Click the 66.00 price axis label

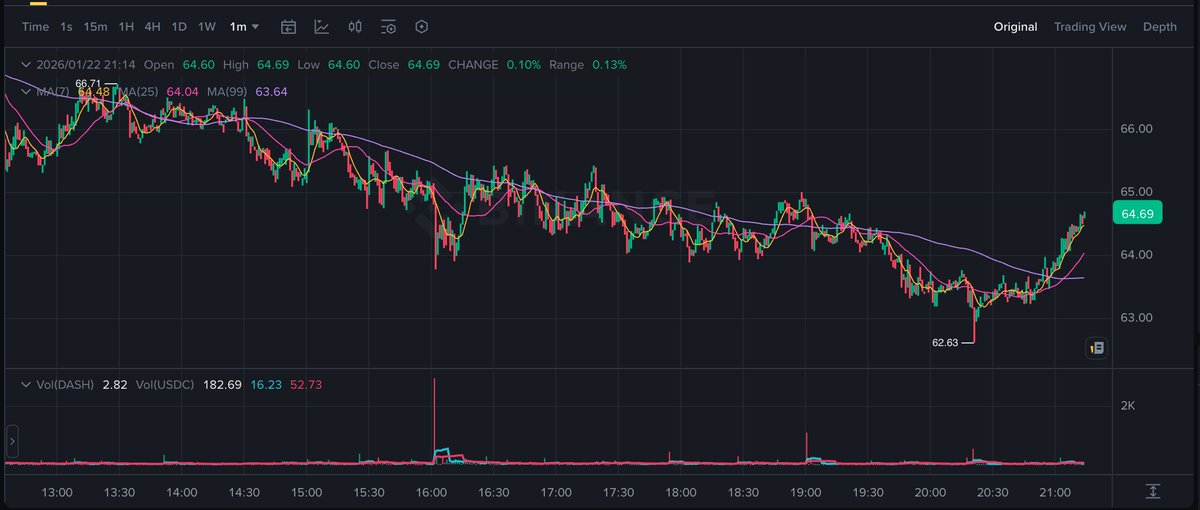[1137, 129]
